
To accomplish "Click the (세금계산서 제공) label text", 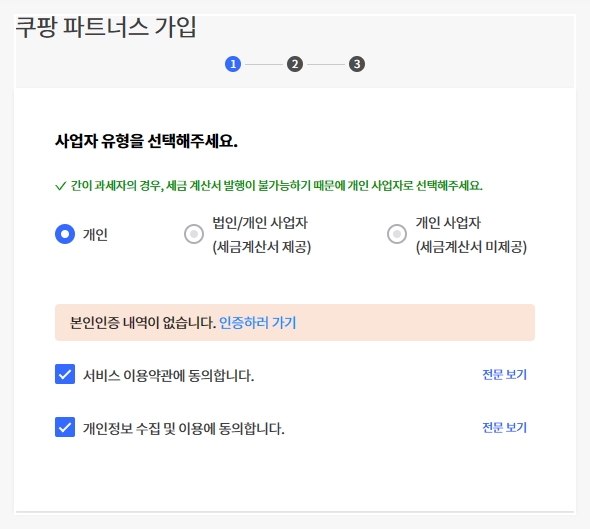I will click(x=262, y=247).
